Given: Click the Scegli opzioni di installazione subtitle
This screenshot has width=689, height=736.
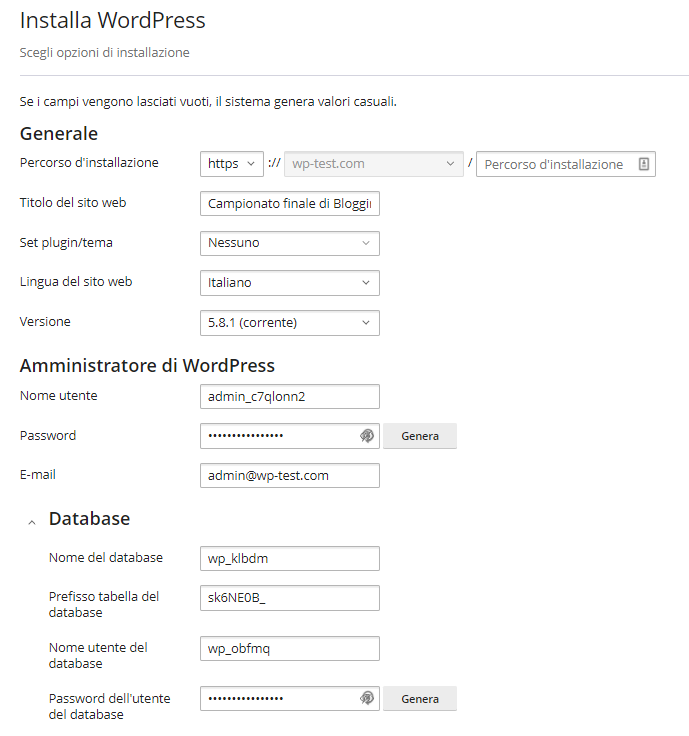Looking at the screenshot, I should pyautogui.click(x=105, y=53).
